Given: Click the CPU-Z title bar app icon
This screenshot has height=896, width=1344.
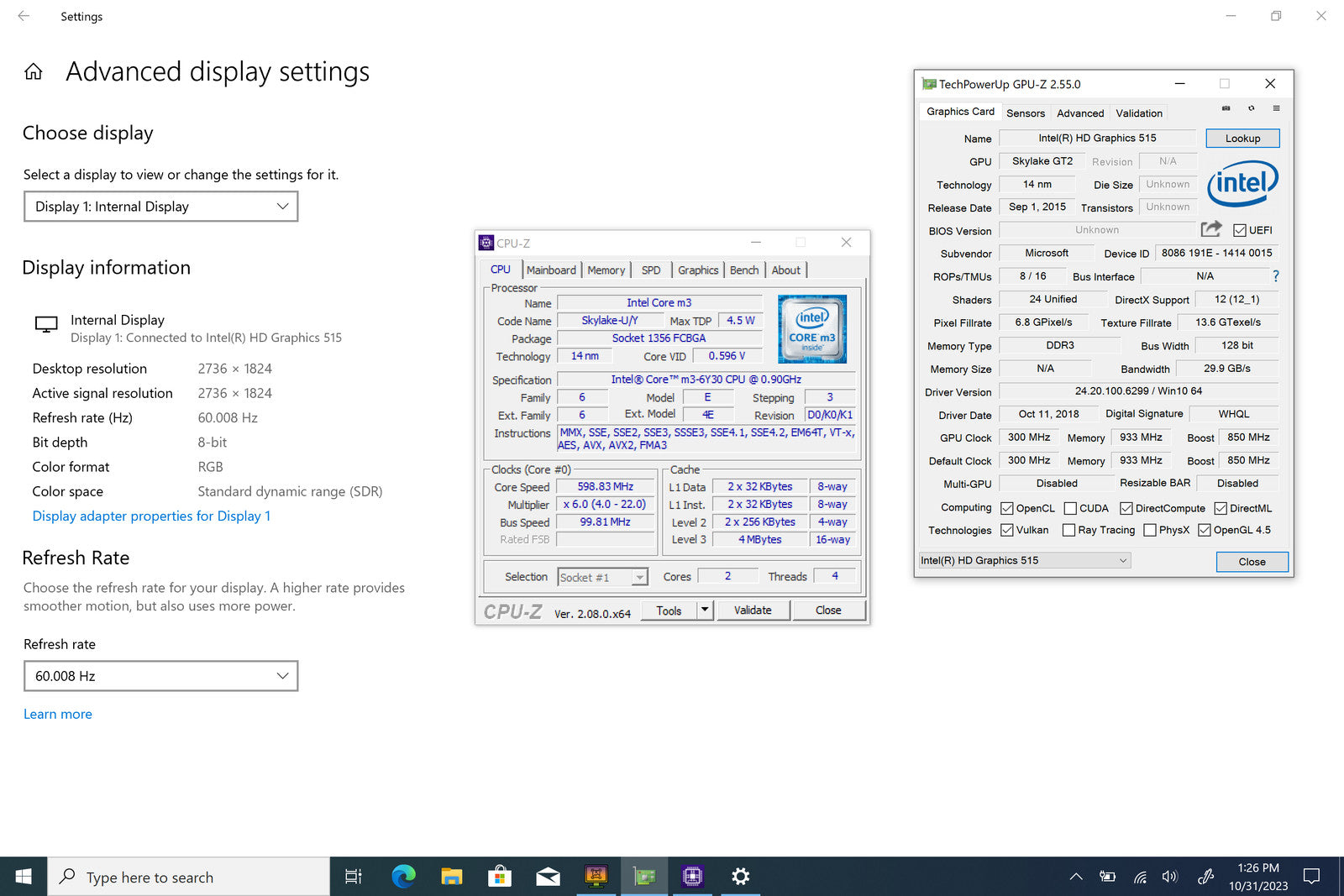Looking at the screenshot, I should coord(486,243).
